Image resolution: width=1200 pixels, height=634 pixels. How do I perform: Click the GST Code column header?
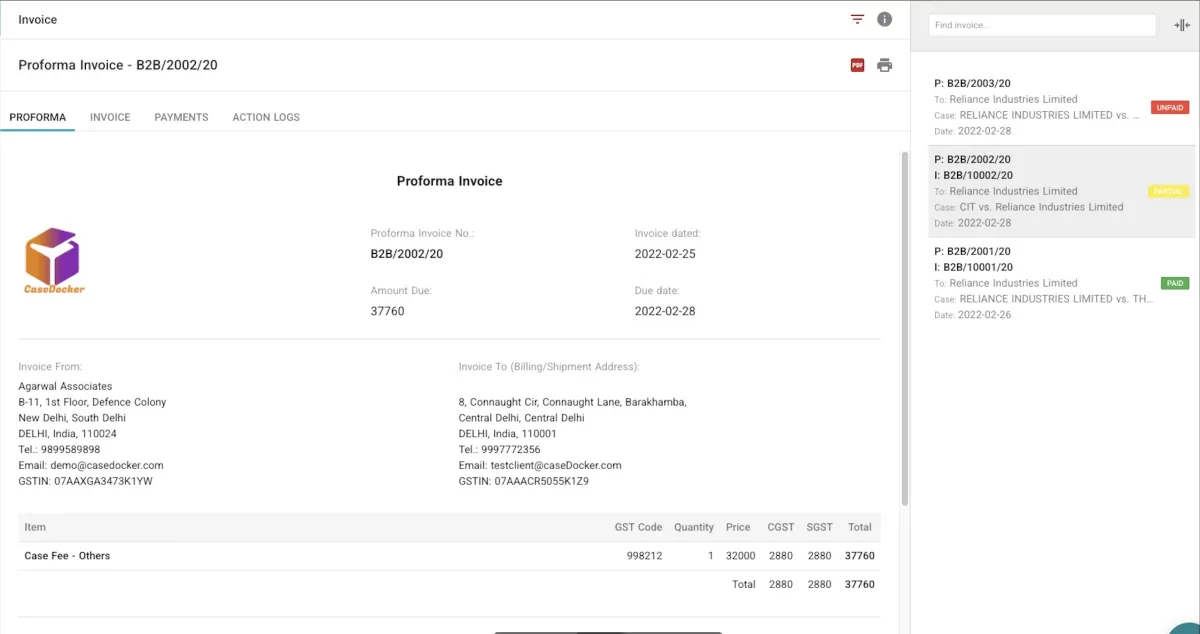pyautogui.click(x=638, y=527)
